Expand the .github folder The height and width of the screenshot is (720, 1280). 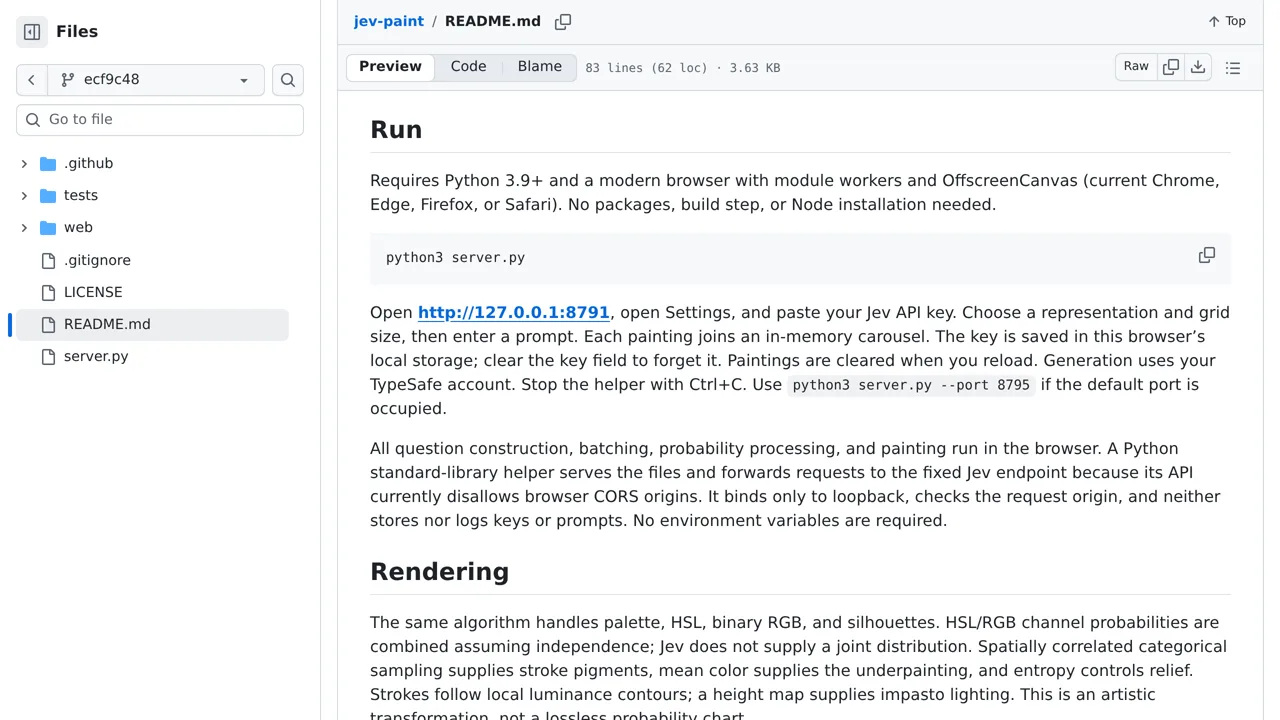click(24, 163)
